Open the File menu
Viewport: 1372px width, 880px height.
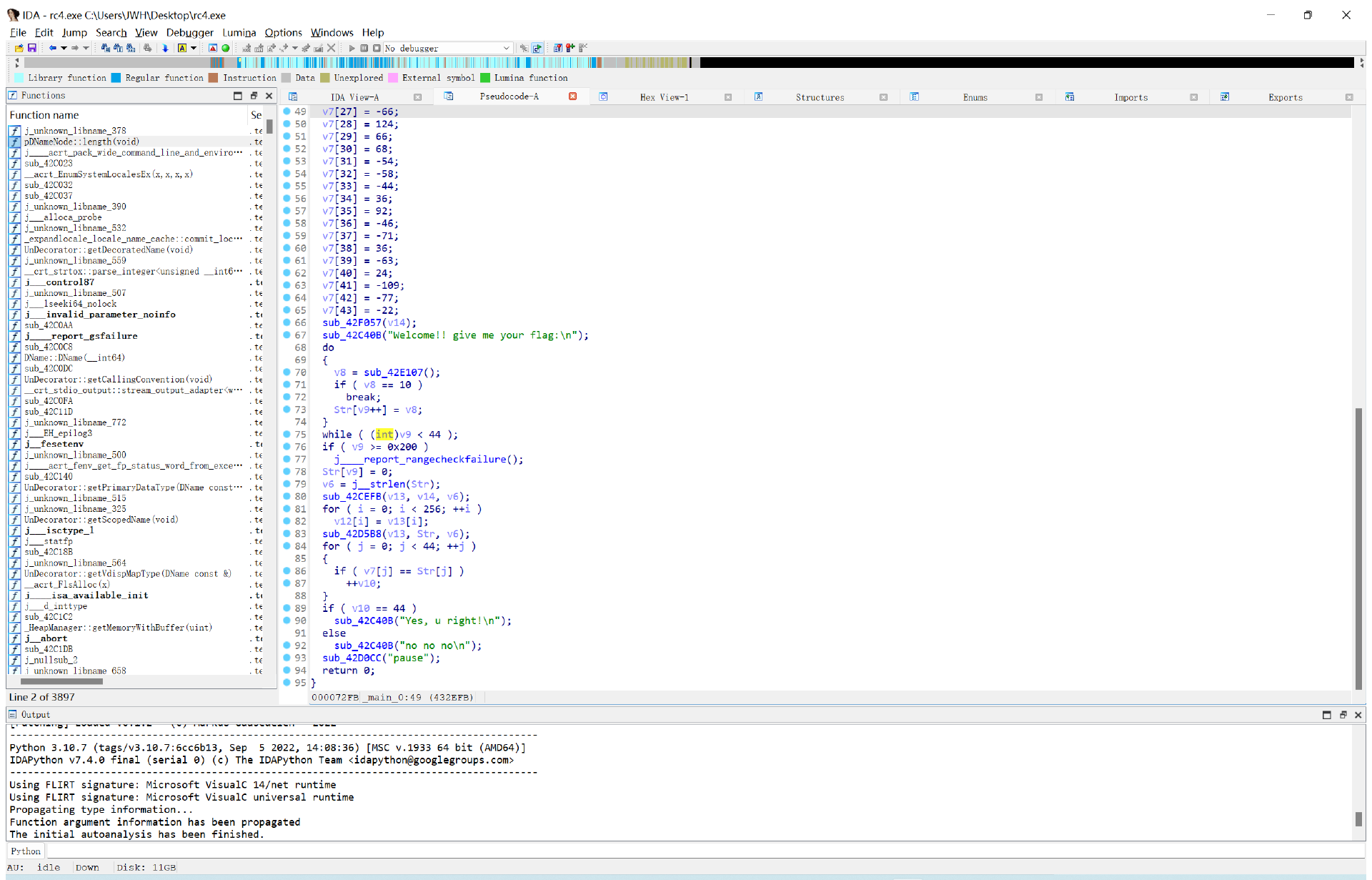pyautogui.click(x=18, y=32)
